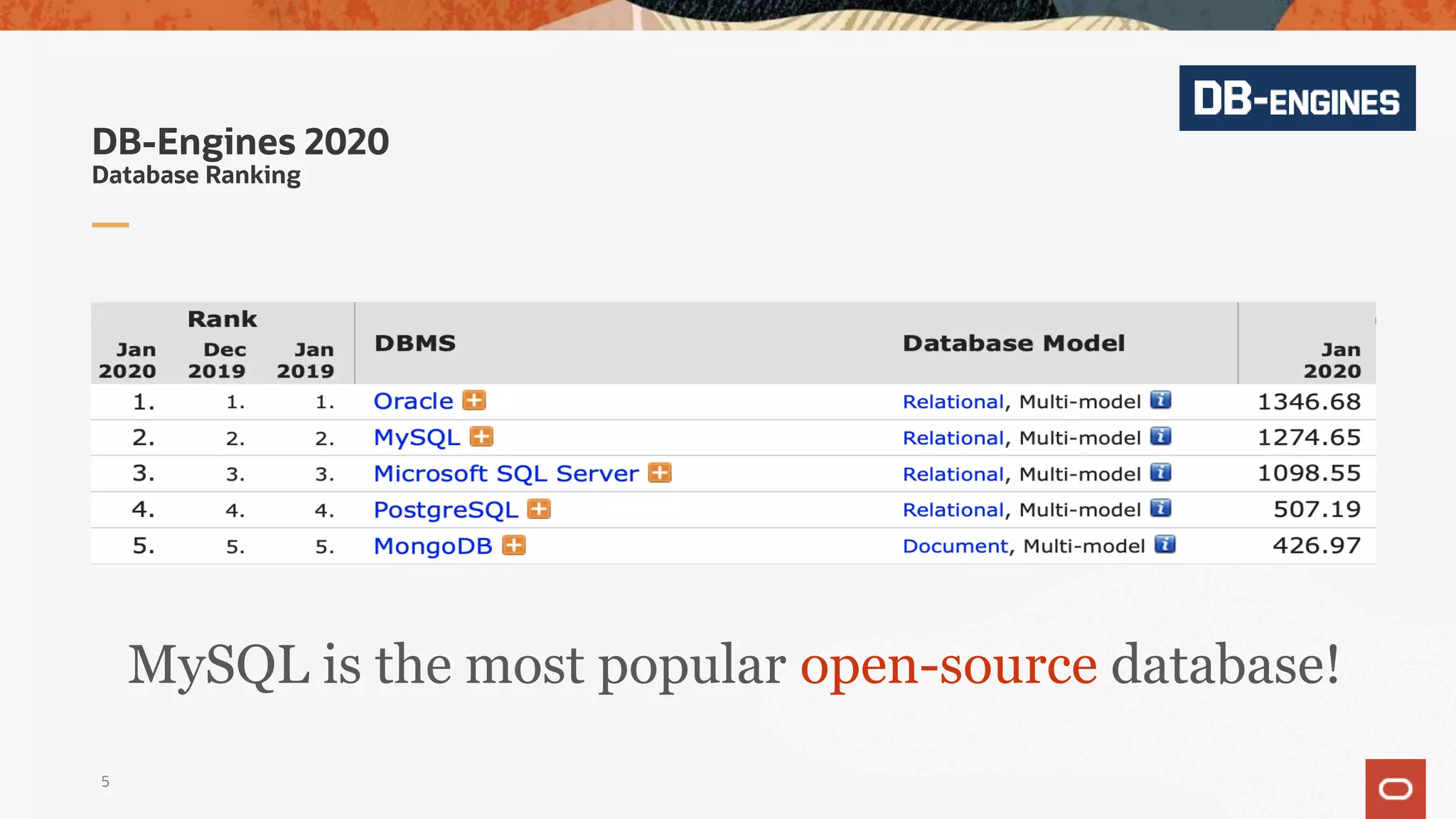Image resolution: width=1456 pixels, height=819 pixels.
Task: Select score value 426.97
Action: [1317, 545]
